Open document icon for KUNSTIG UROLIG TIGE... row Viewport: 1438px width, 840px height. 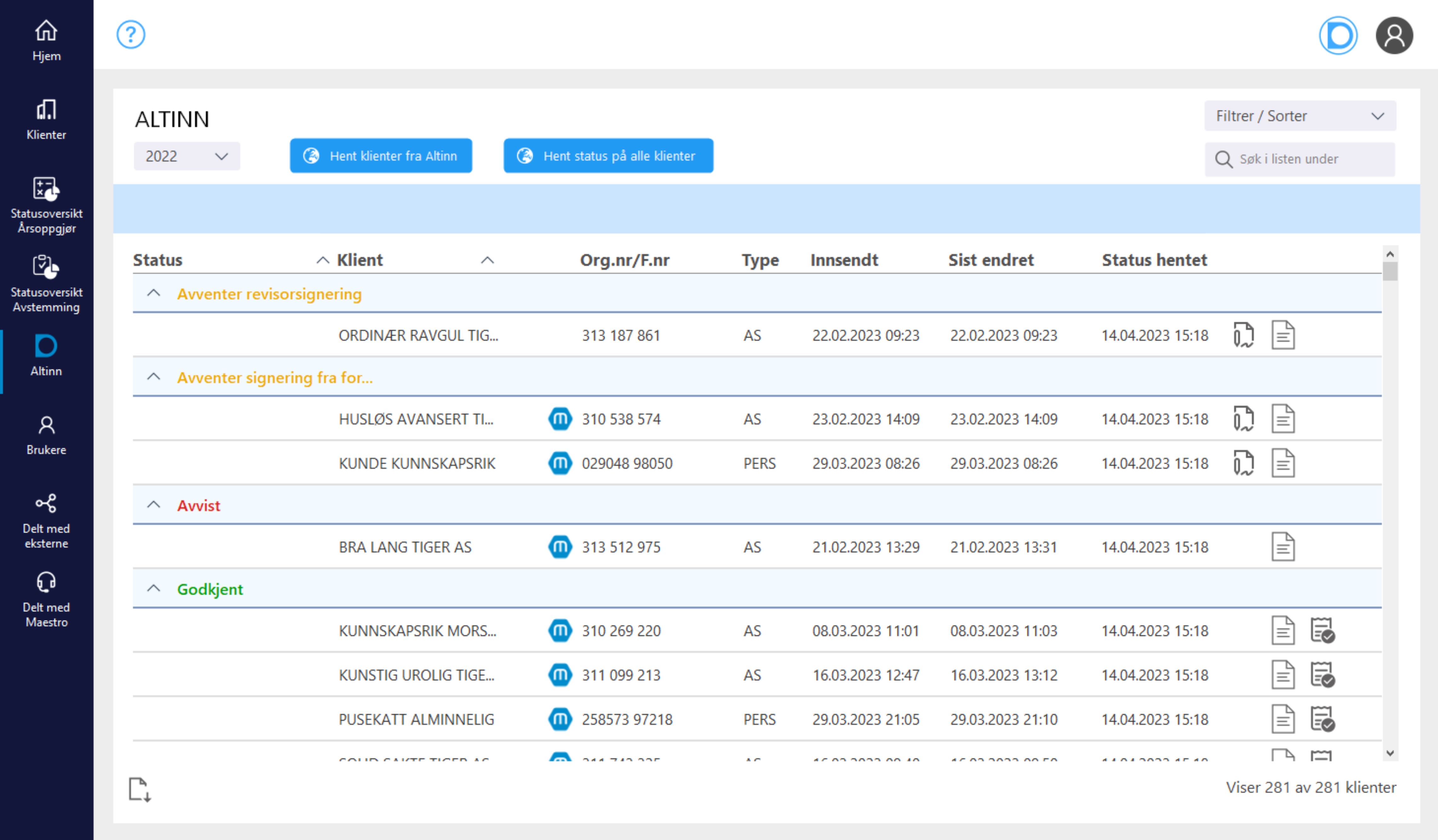tap(1283, 675)
